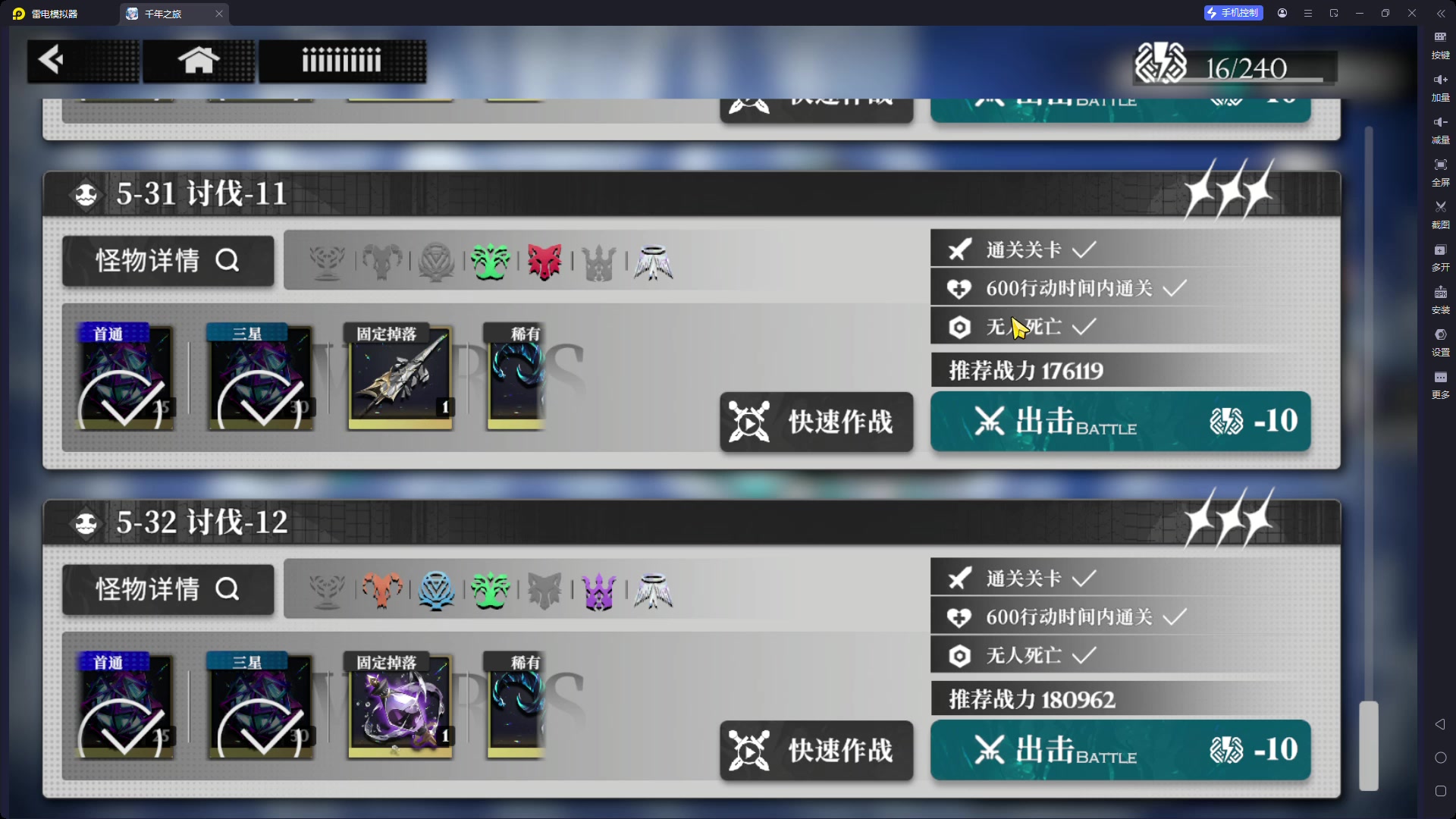The height and width of the screenshot is (819, 1456).
Task: Open the 截图 screenshot tool in sidebar
Action: pos(1440,215)
